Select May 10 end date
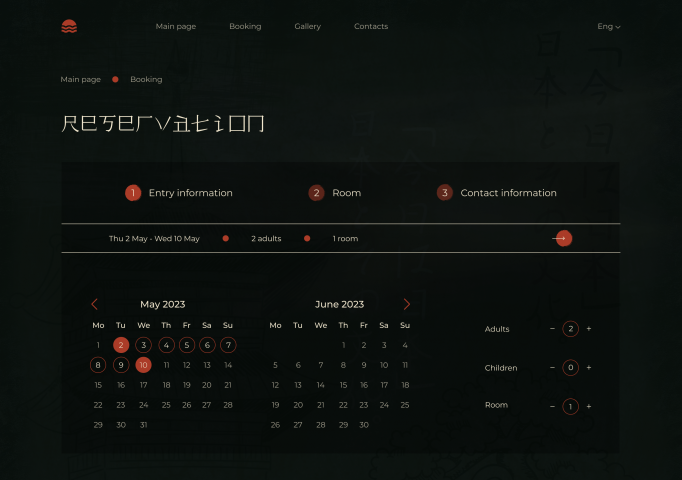The width and height of the screenshot is (682, 480). point(144,365)
